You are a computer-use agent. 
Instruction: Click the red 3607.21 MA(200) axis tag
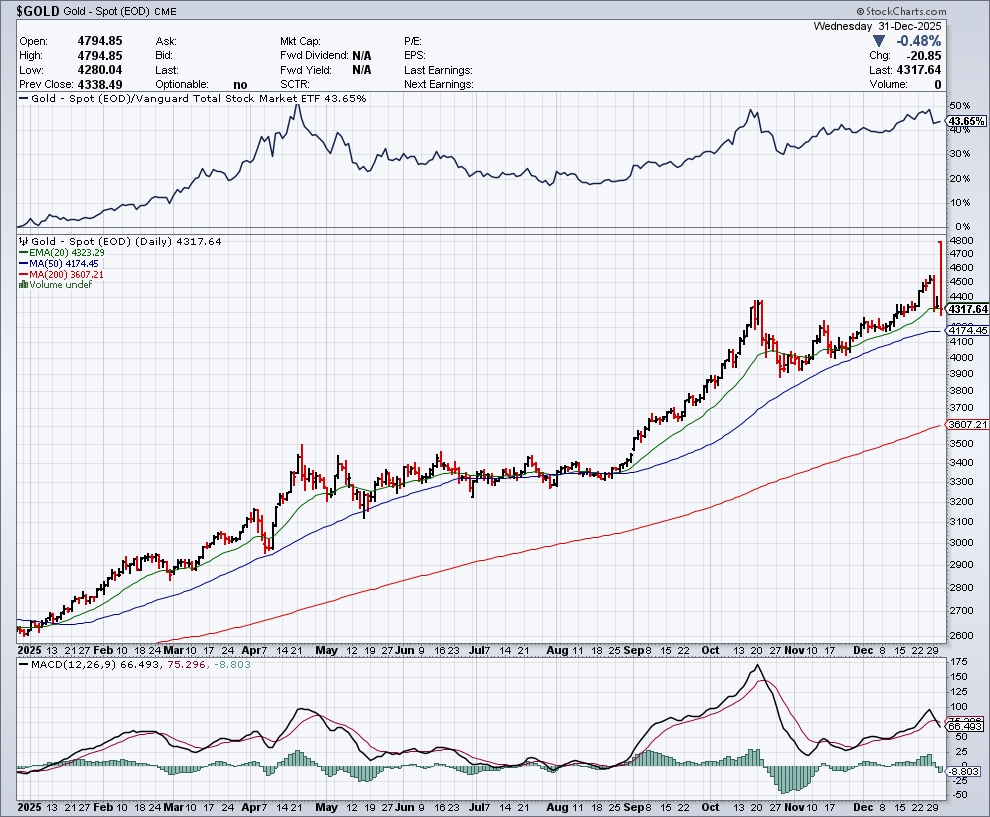pos(967,425)
